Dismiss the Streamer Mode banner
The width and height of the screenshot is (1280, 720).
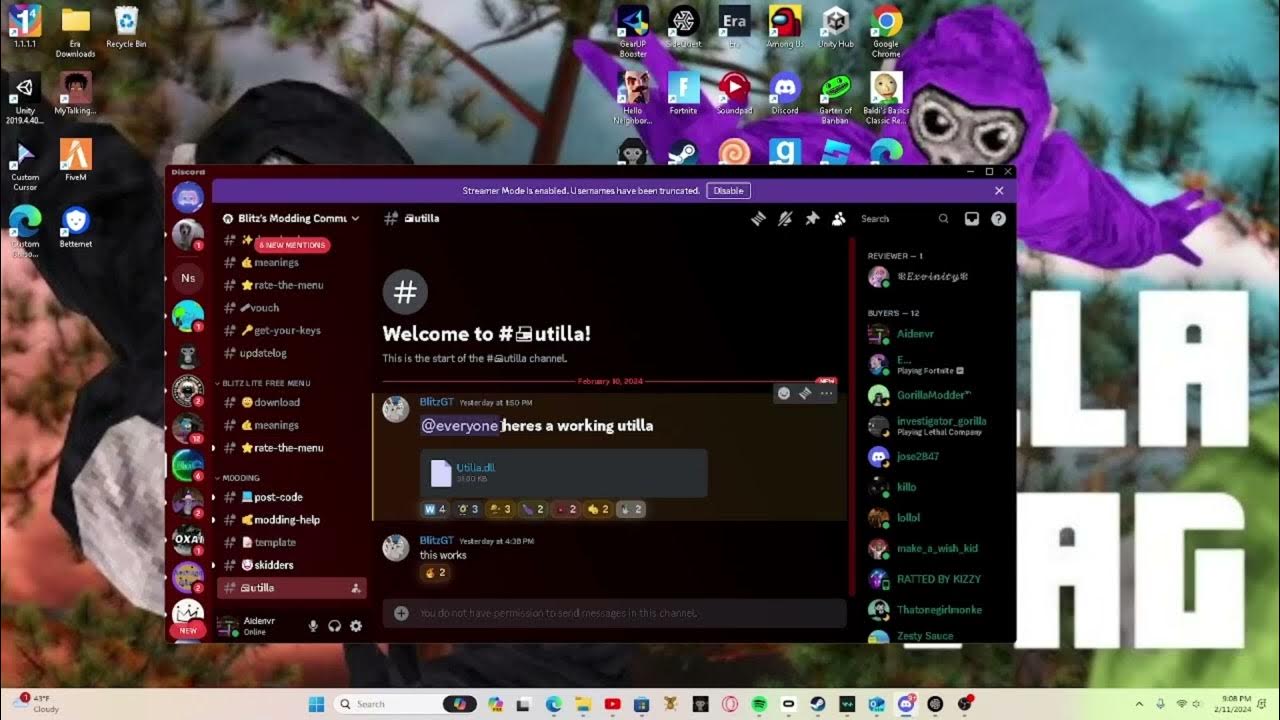click(x=999, y=190)
